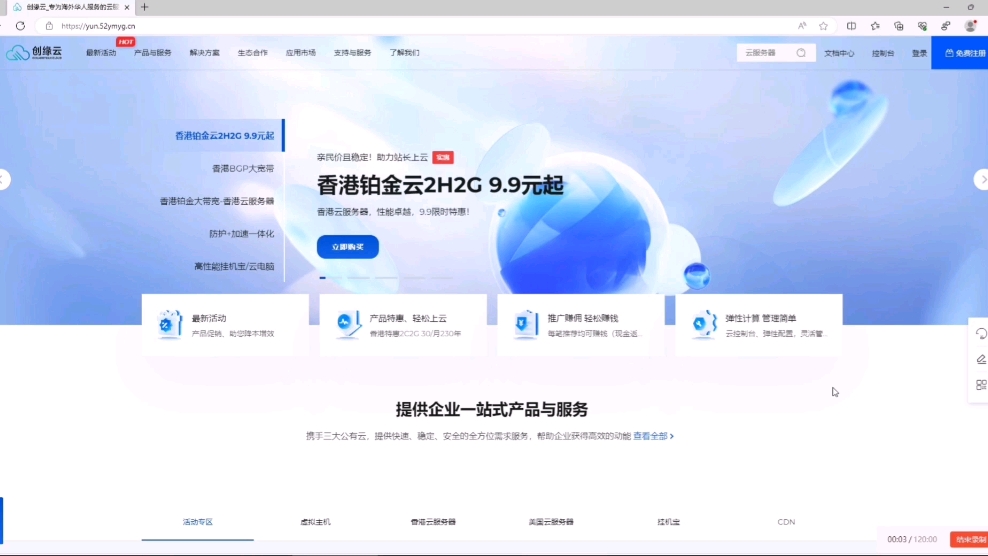Click the 产品特惠、轻松上云 card icon

[347, 324]
